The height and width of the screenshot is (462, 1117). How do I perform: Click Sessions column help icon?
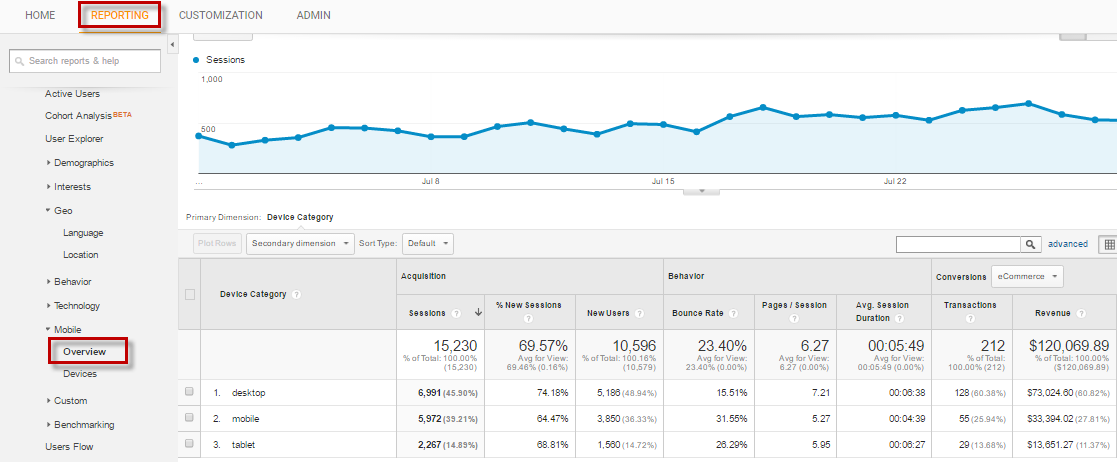click(457, 313)
